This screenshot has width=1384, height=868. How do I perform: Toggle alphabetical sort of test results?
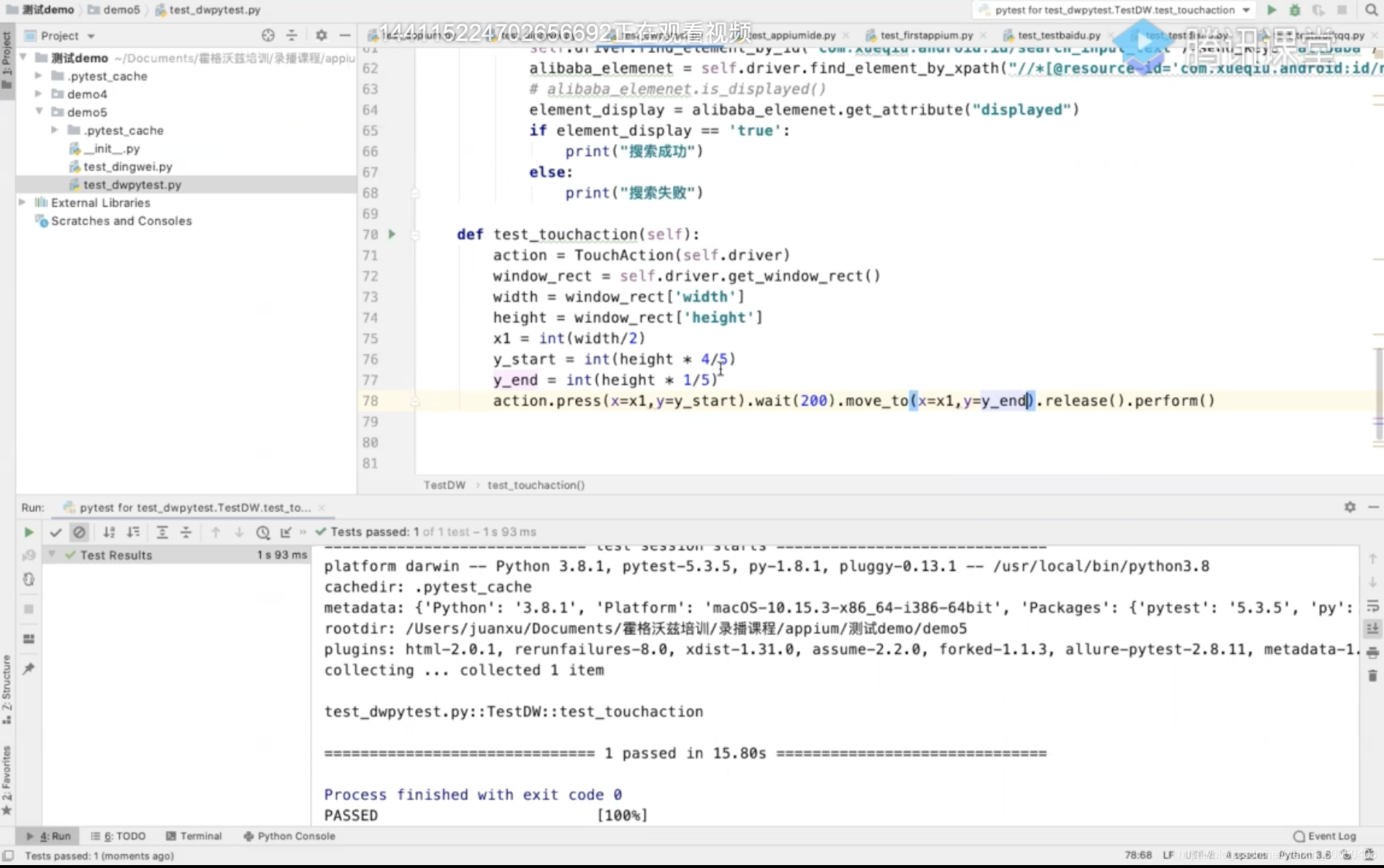click(110, 533)
